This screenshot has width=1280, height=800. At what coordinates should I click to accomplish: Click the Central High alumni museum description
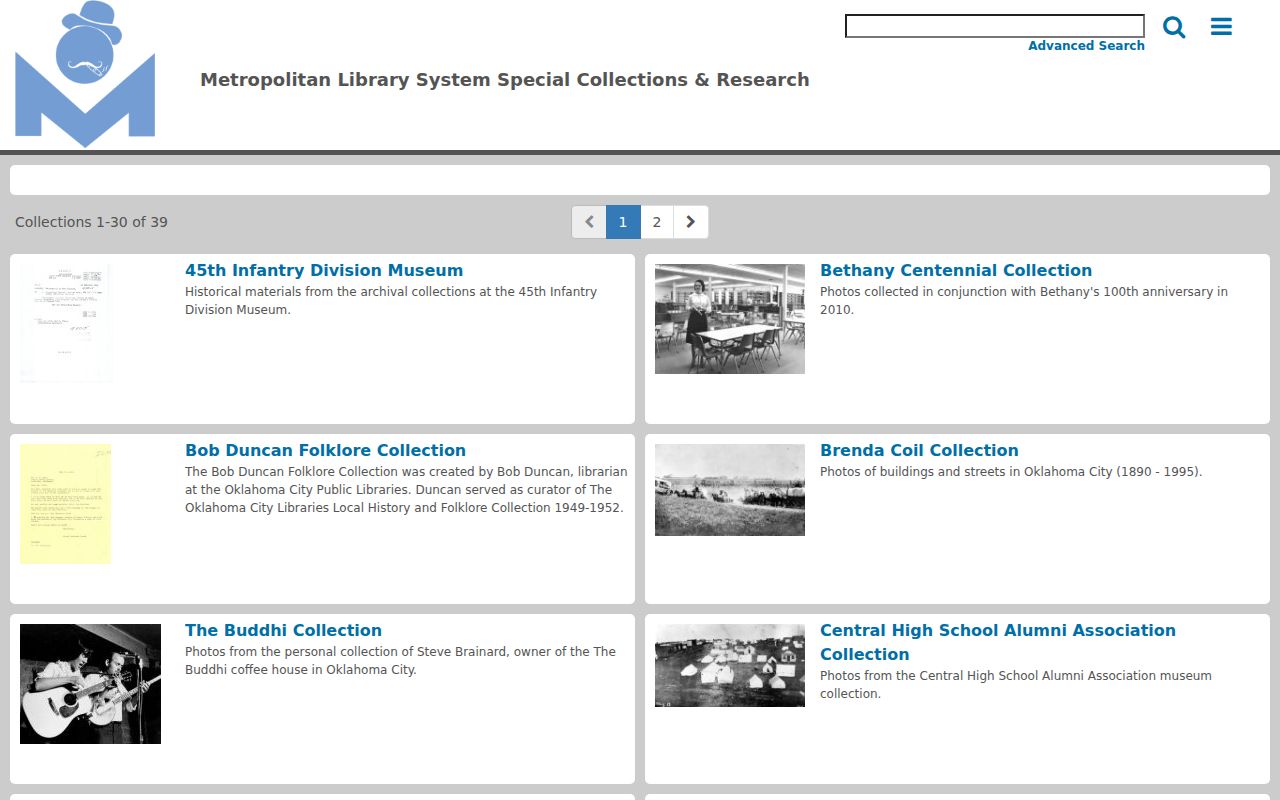pos(1016,685)
